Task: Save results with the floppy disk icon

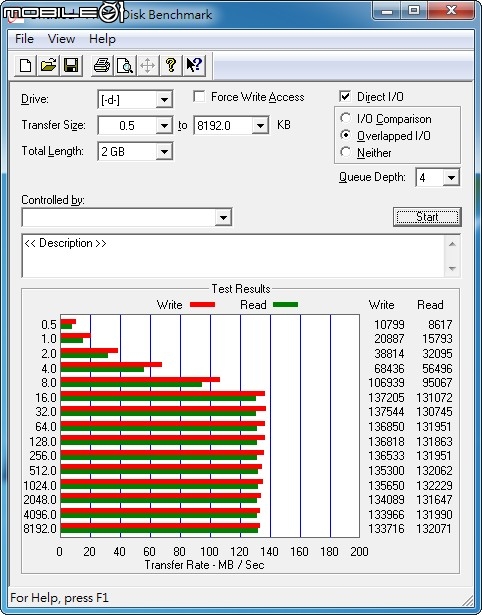Action: pos(71,65)
